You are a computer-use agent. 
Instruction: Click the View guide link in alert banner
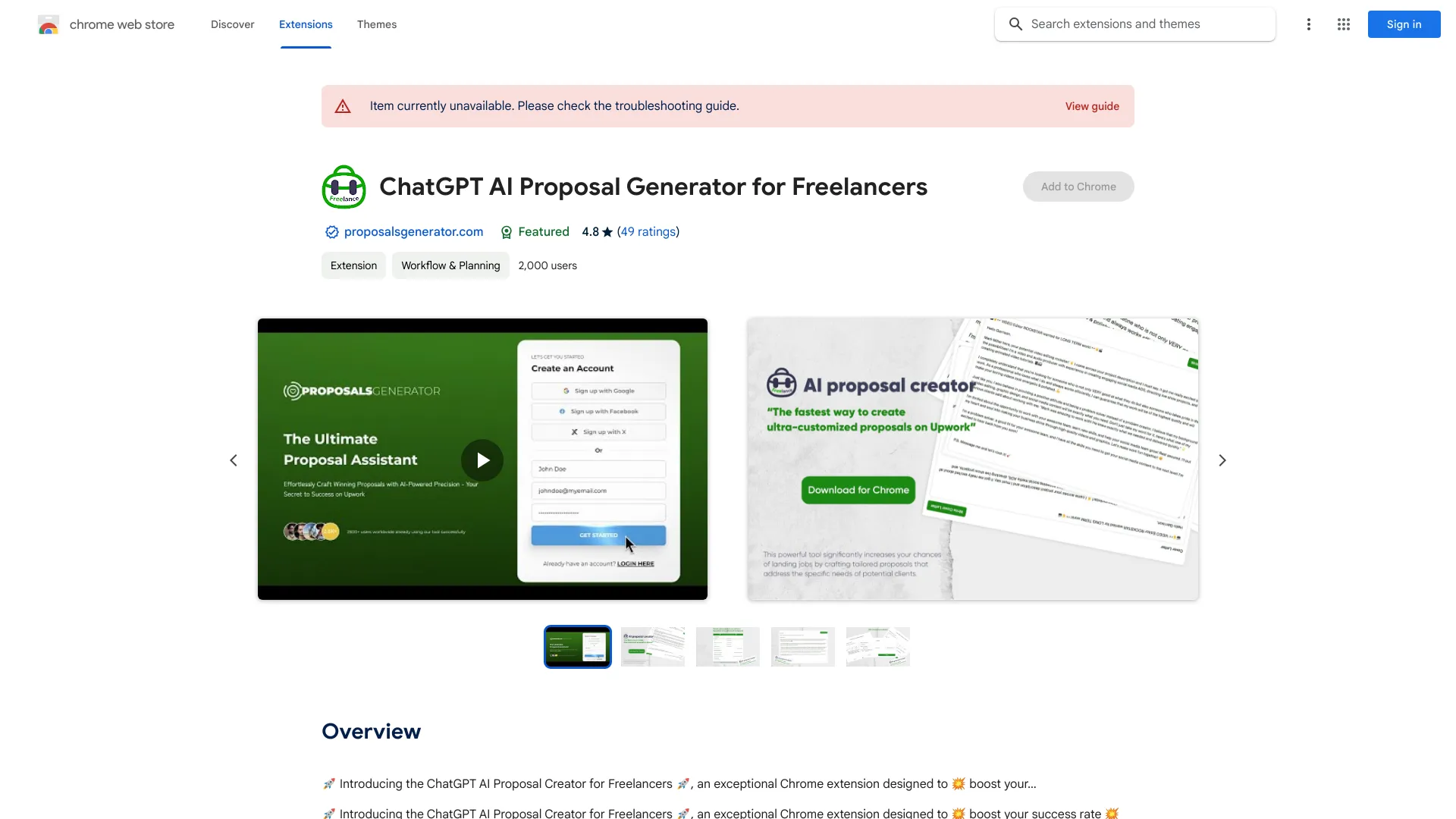pos(1092,106)
